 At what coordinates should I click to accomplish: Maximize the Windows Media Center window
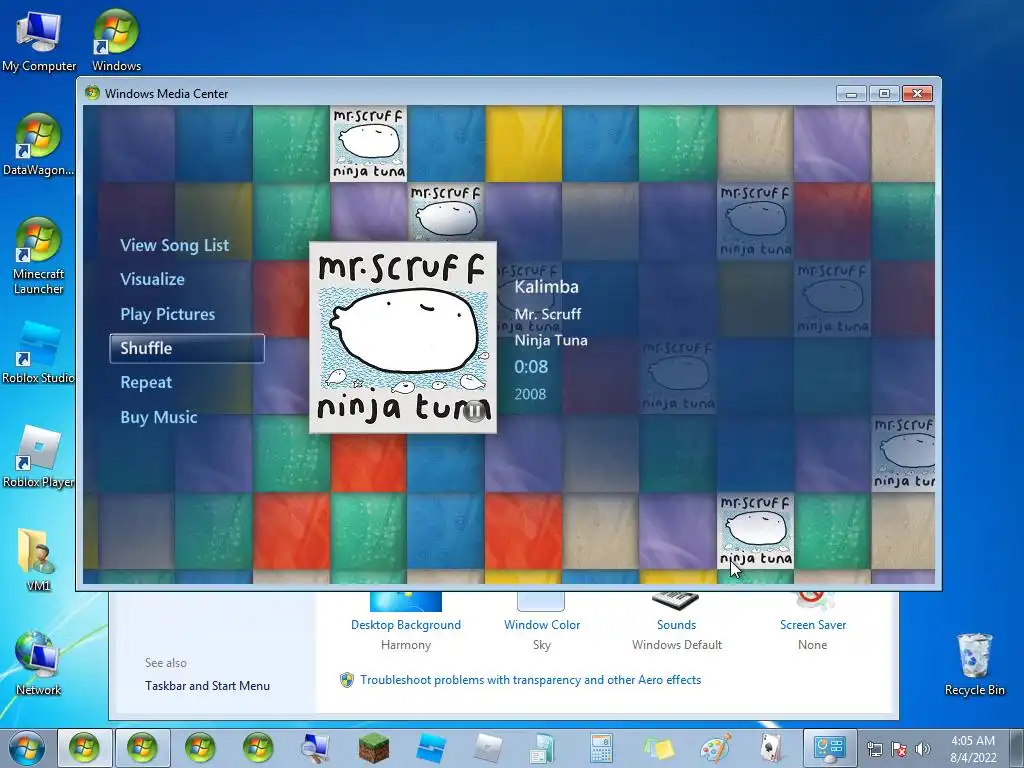884,94
